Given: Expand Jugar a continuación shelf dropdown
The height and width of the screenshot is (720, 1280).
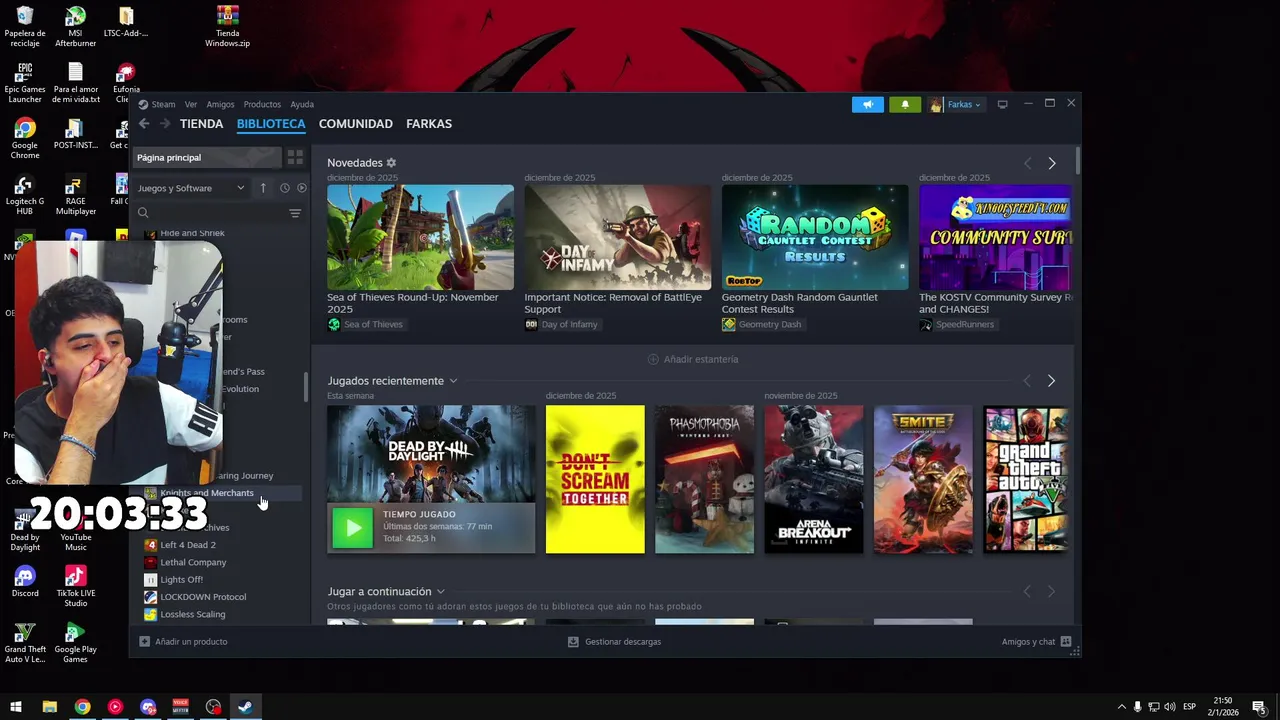Looking at the screenshot, I should tap(440, 592).
